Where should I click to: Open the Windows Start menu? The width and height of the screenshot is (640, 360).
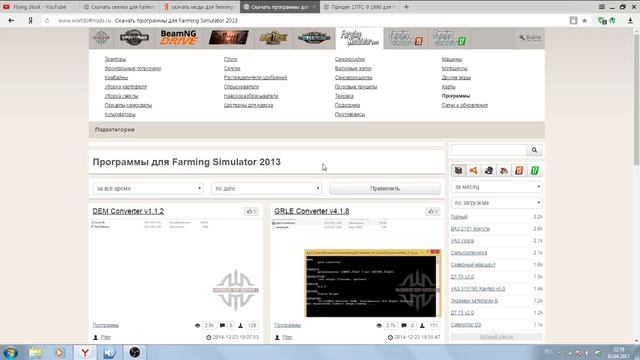coord(10,352)
